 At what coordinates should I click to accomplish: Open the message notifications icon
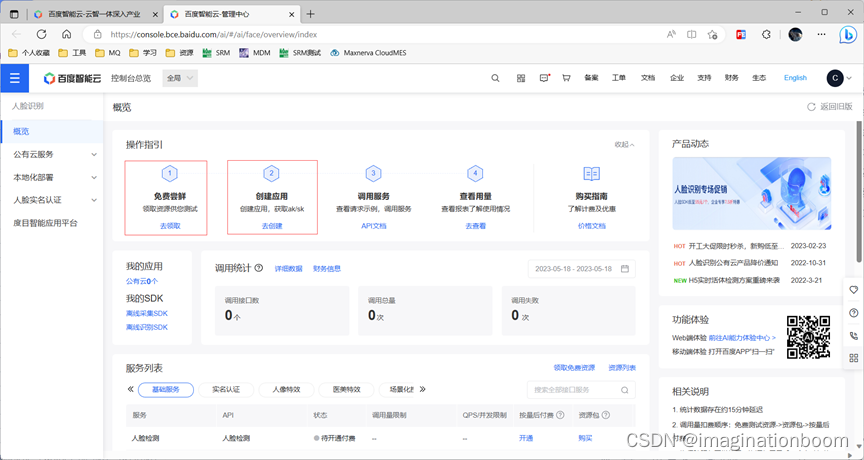(544, 78)
